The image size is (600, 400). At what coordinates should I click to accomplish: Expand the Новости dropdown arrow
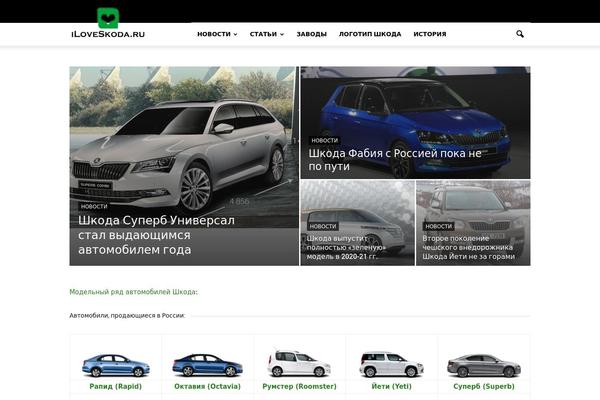coord(235,34)
